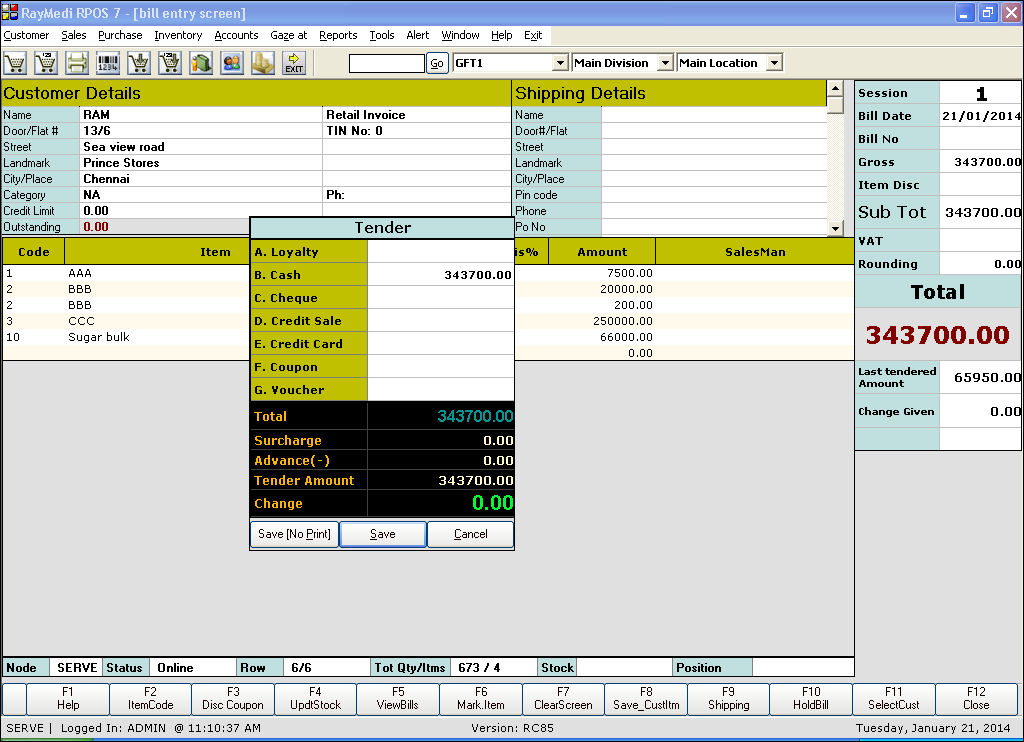This screenshot has width=1024, height=742.
Task: Expand the GFT1 dropdown
Action: tap(560, 63)
